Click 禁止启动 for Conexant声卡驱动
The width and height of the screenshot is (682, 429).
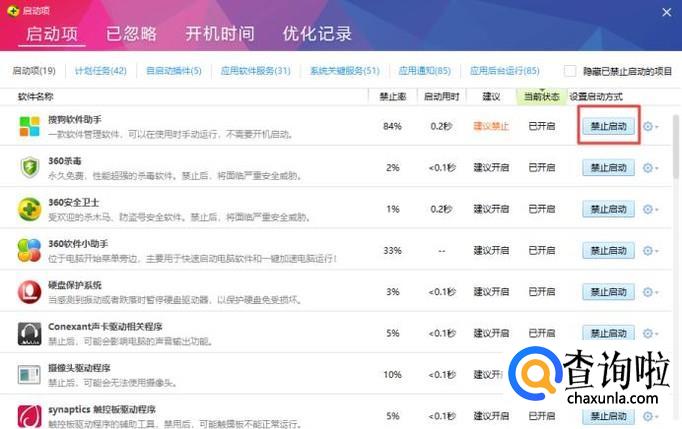[x=608, y=333]
